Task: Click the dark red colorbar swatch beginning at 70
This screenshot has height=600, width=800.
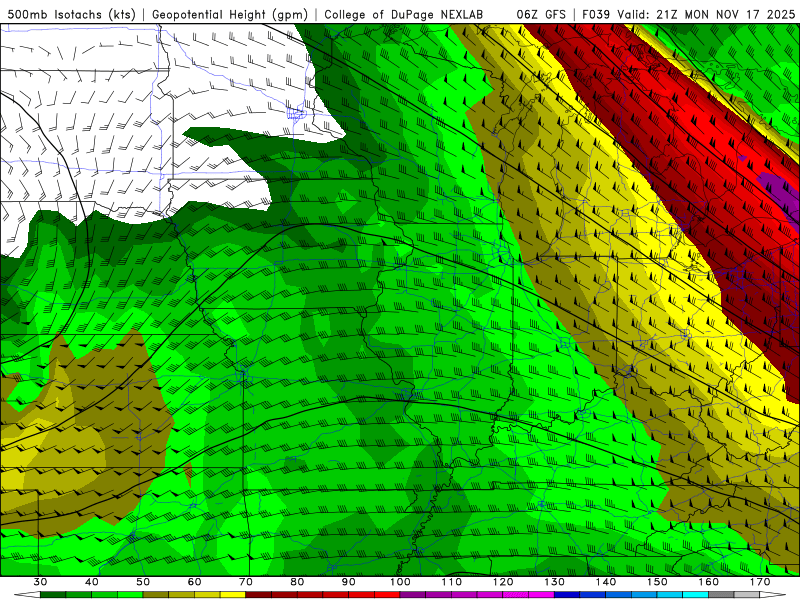Action: [259, 595]
